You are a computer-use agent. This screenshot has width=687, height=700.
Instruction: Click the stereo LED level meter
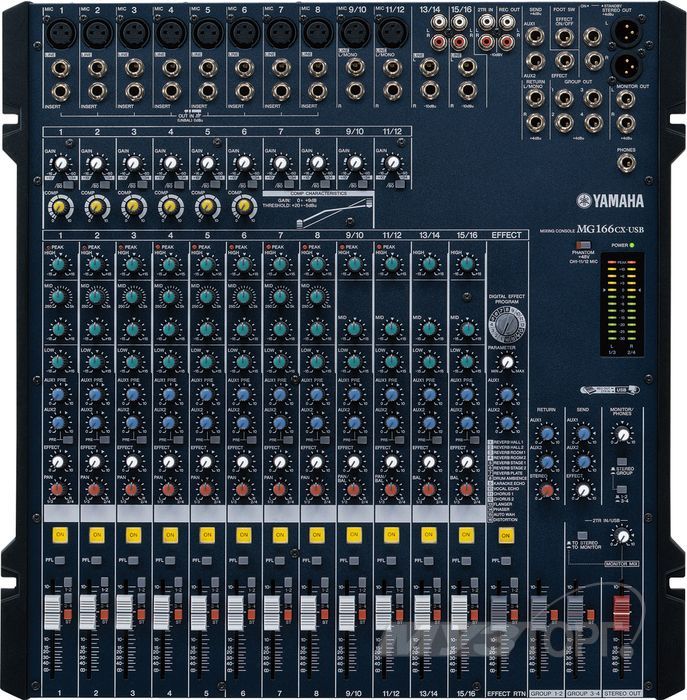[x=622, y=304]
